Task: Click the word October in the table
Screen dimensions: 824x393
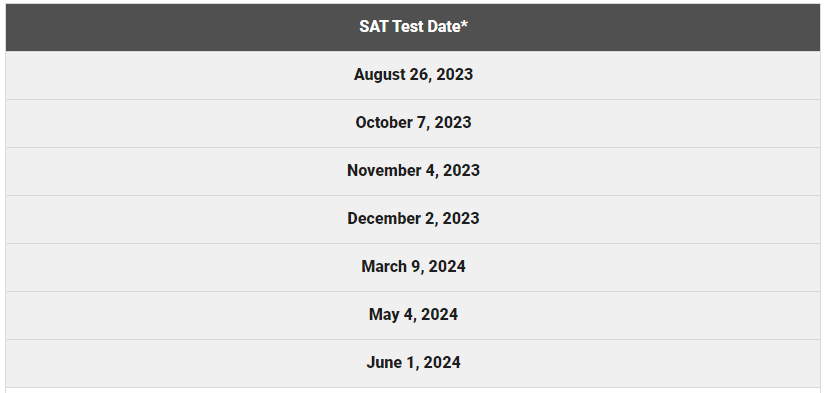Action: 382,122
